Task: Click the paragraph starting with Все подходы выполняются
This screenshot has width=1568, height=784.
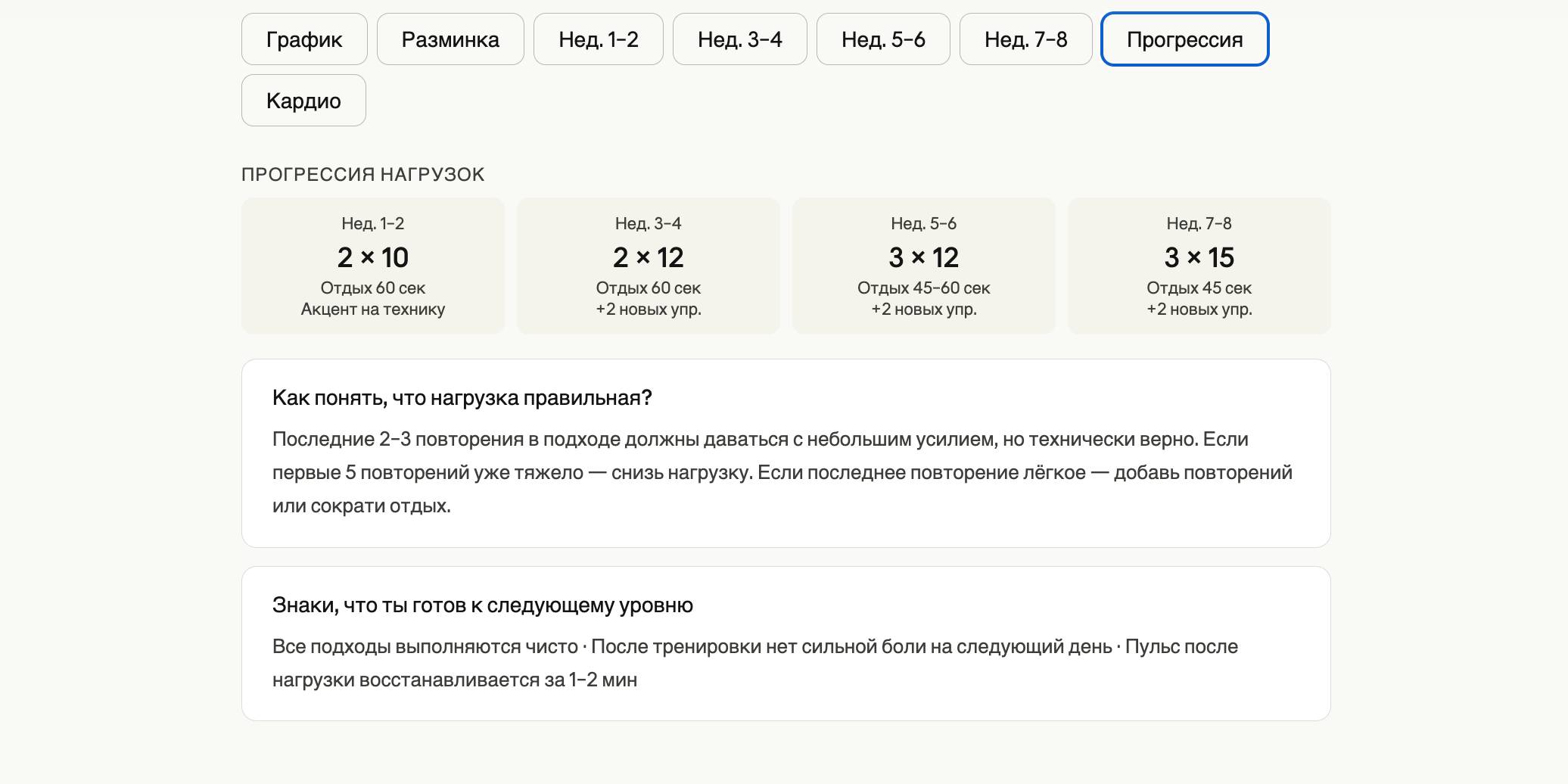Action: [x=754, y=663]
